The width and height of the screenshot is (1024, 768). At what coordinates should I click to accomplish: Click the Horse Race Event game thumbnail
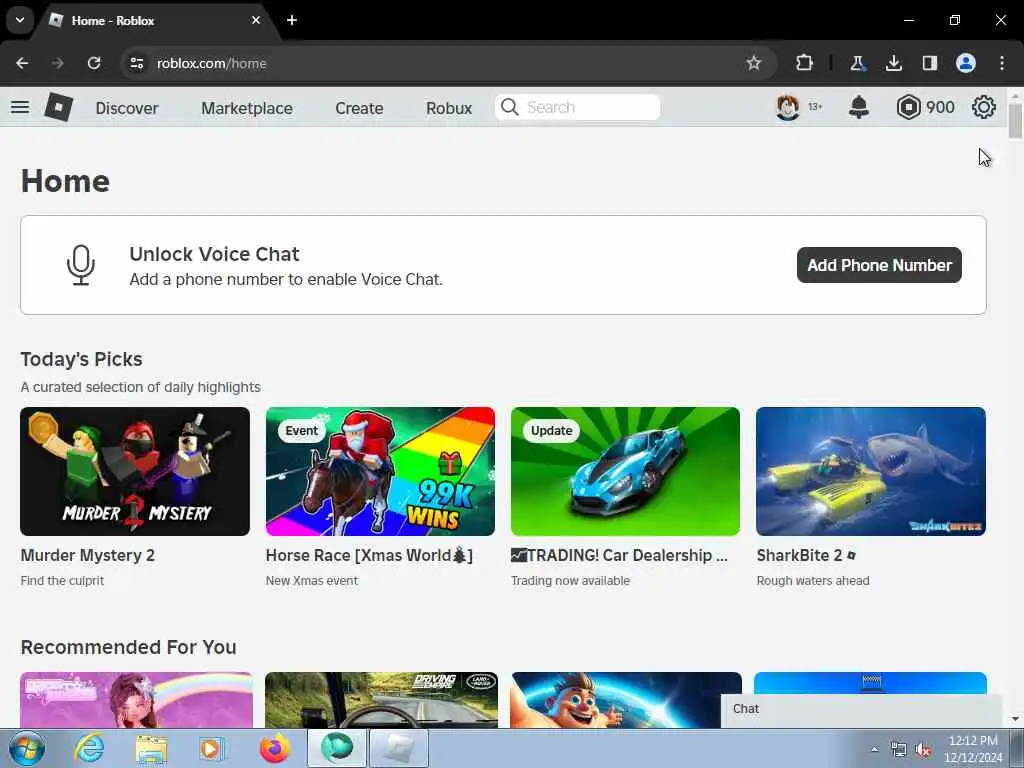(380, 472)
